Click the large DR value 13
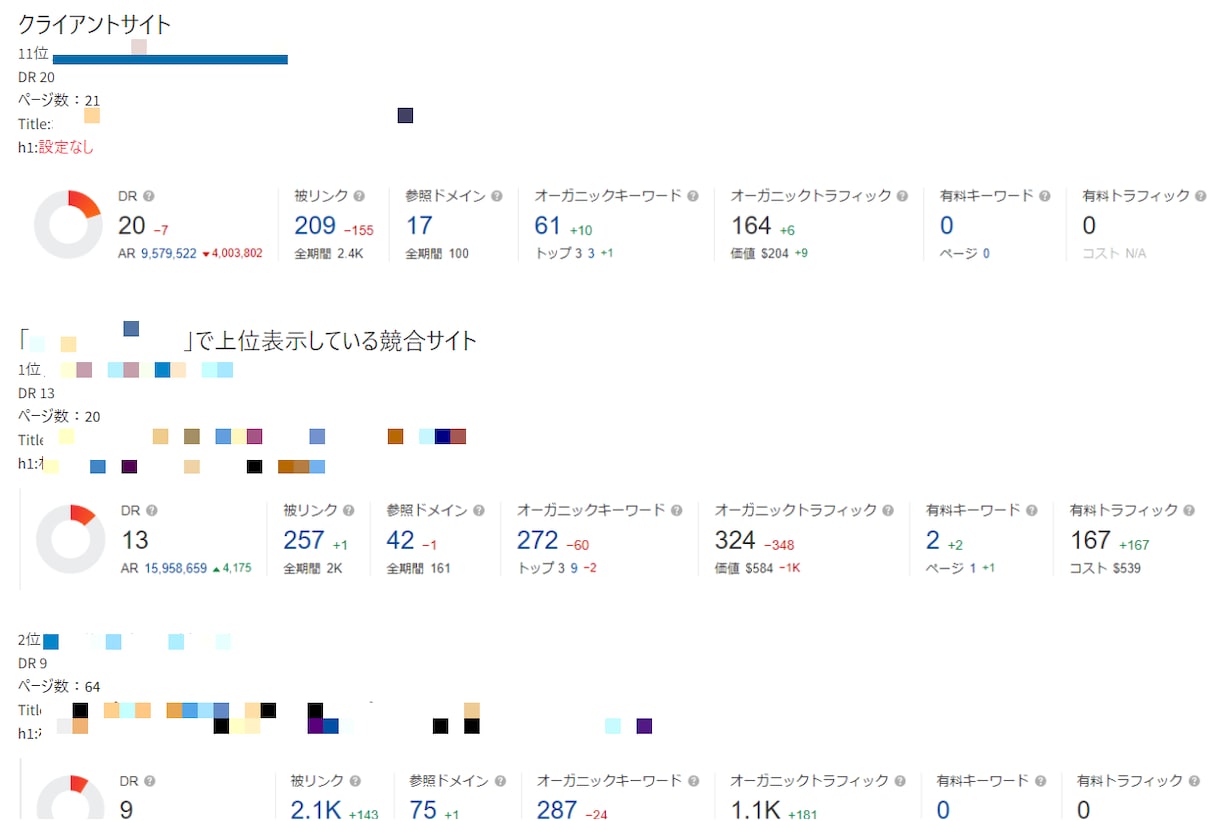The width and height of the screenshot is (1220, 821). point(135,540)
